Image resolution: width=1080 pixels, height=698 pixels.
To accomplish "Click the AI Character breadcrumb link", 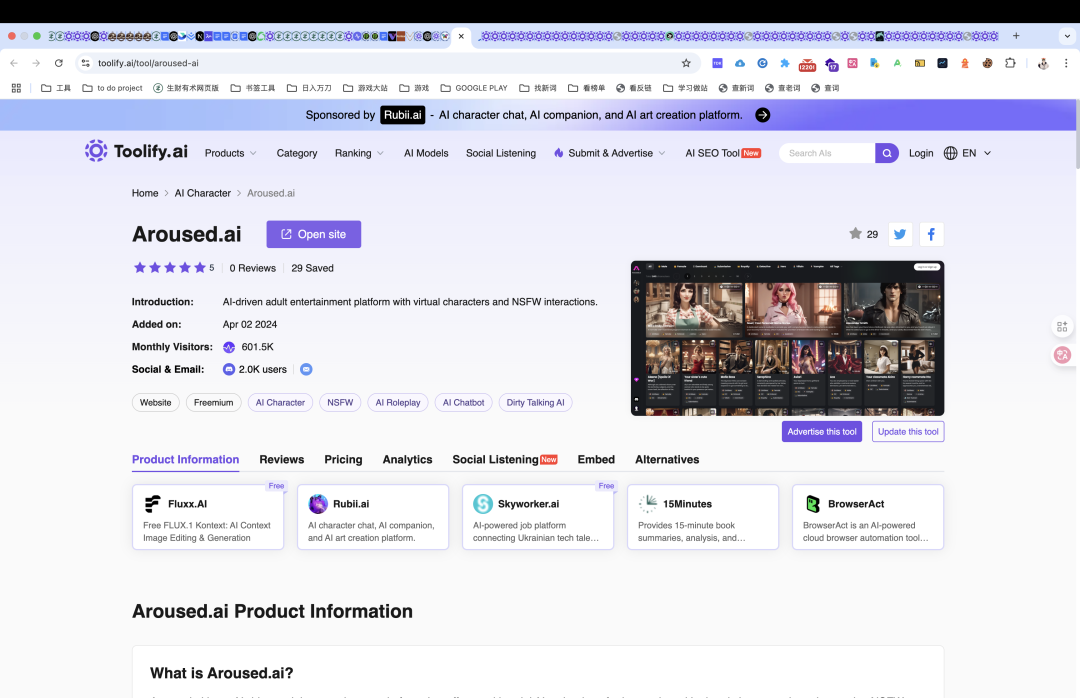I will click(x=202, y=193).
